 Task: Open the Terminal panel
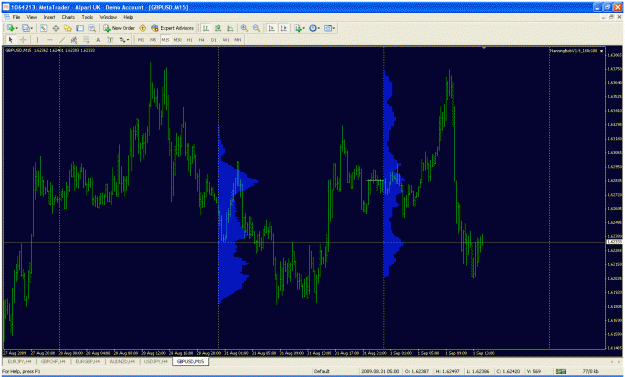(x=80, y=28)
